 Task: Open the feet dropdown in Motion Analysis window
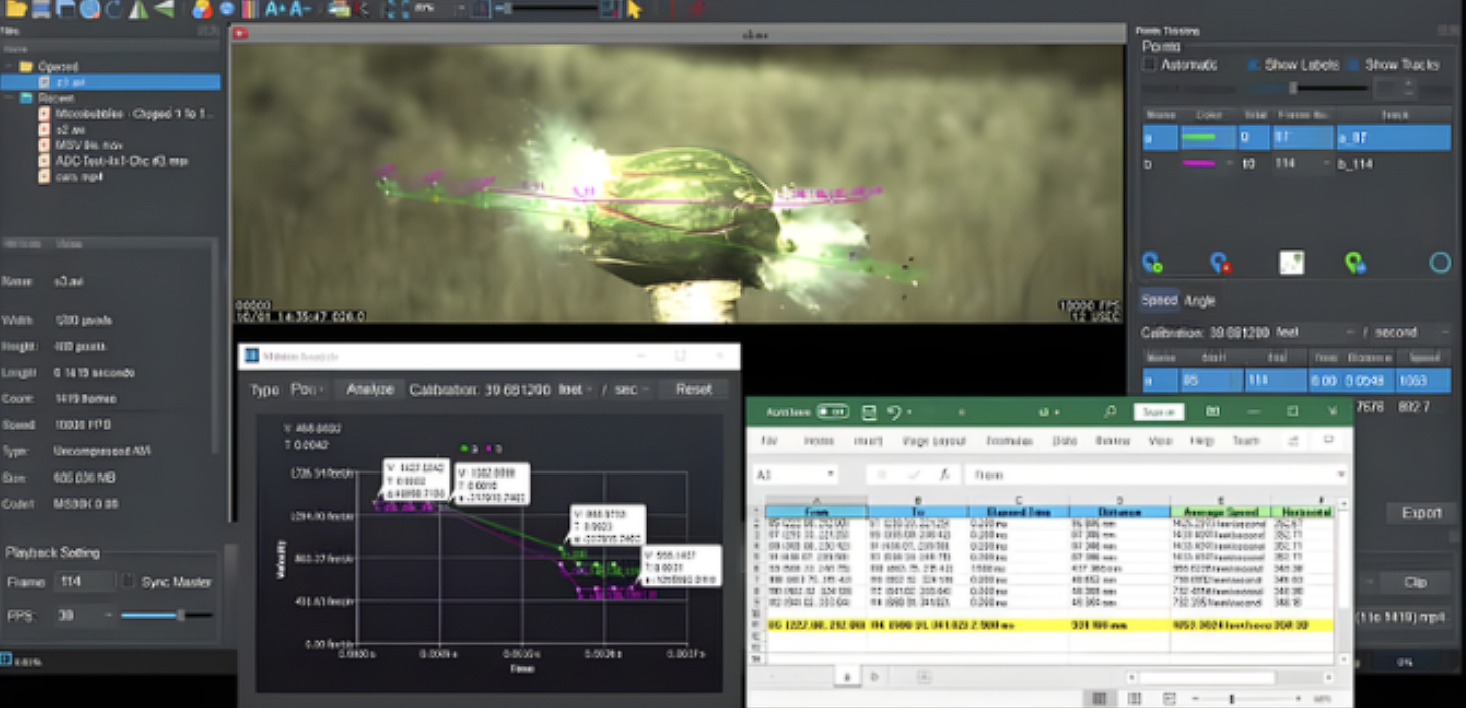tap(577, 389)
